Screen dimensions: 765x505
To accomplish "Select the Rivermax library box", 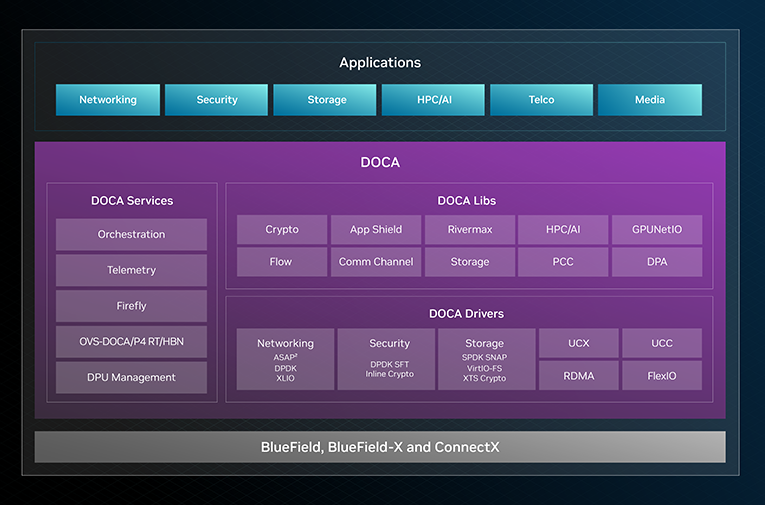I will pos(470,229).
